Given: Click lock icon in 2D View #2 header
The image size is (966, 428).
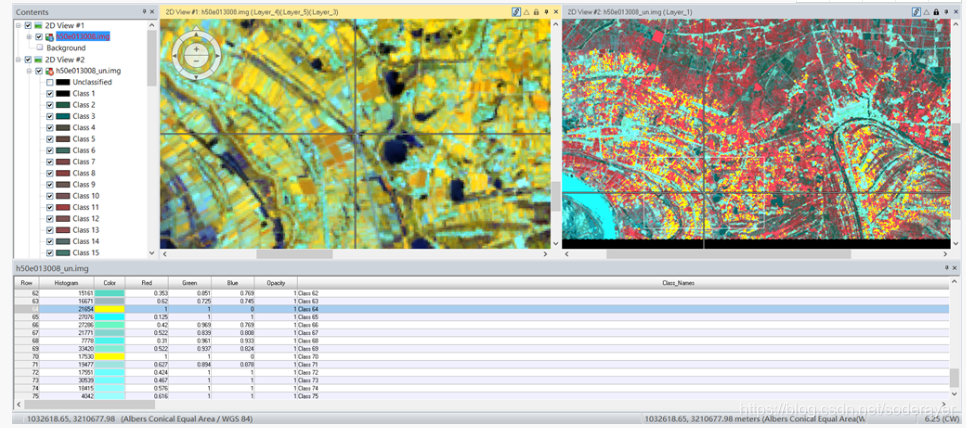Looking at the screenshot, I should pos(936,11).
